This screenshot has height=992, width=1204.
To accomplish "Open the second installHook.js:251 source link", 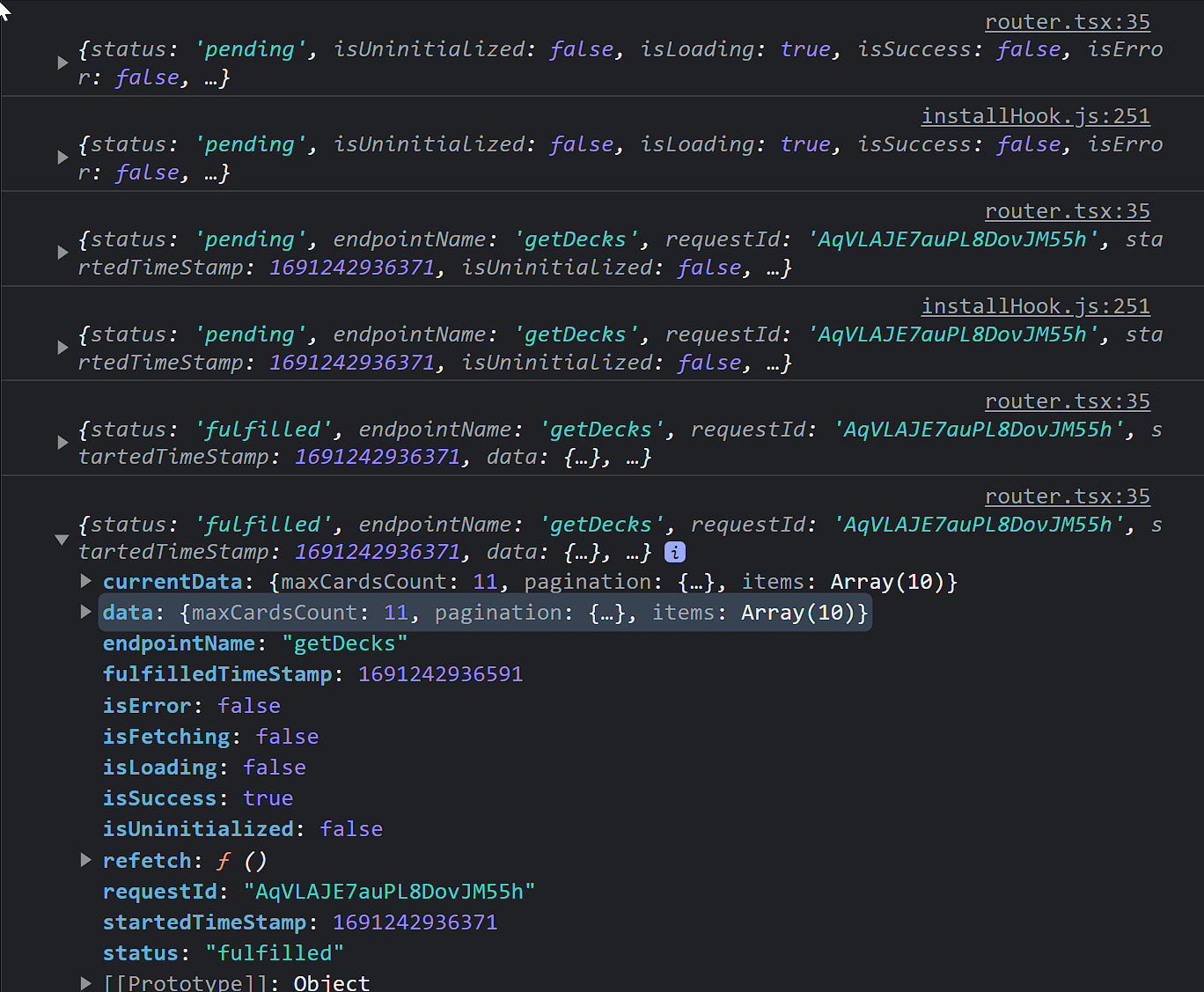I will click(x=1035, y=306).
